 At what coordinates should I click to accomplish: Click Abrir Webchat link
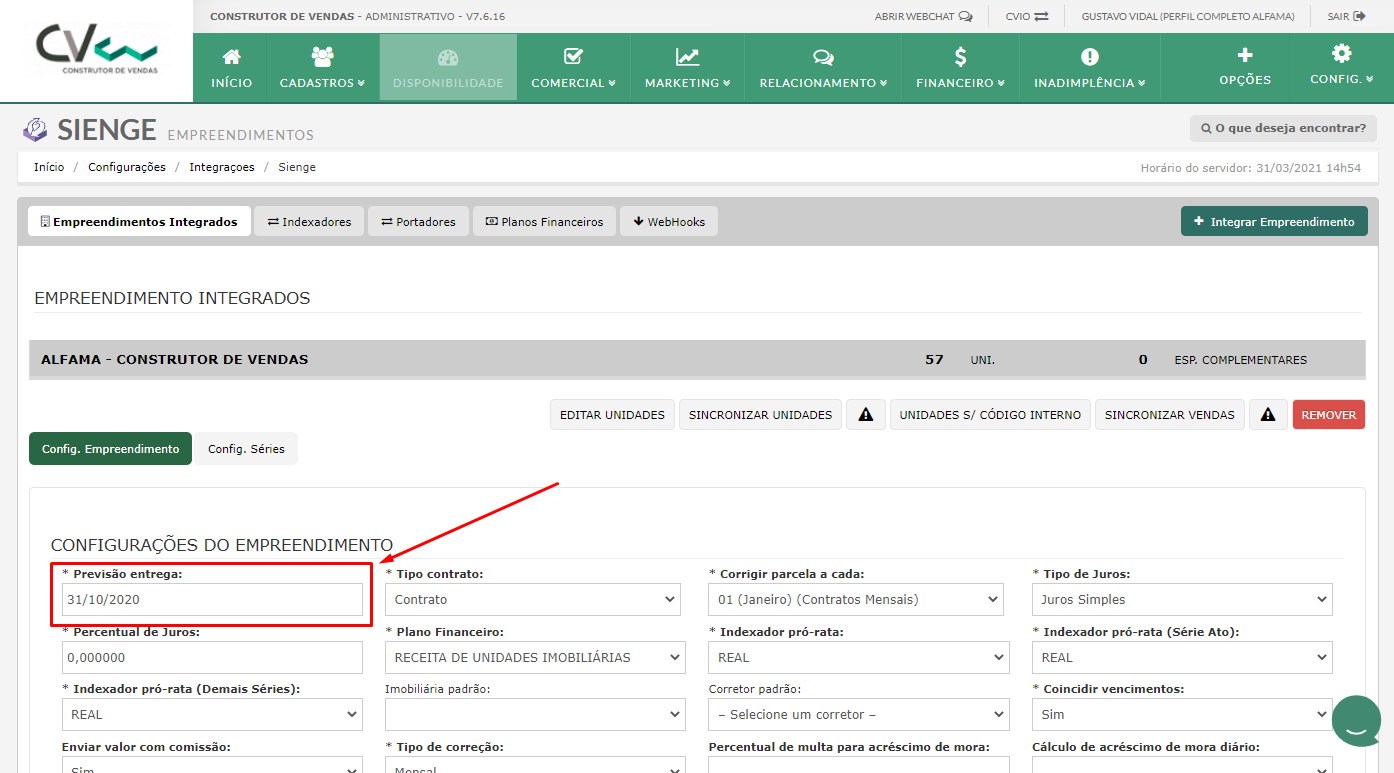point(923,16)
